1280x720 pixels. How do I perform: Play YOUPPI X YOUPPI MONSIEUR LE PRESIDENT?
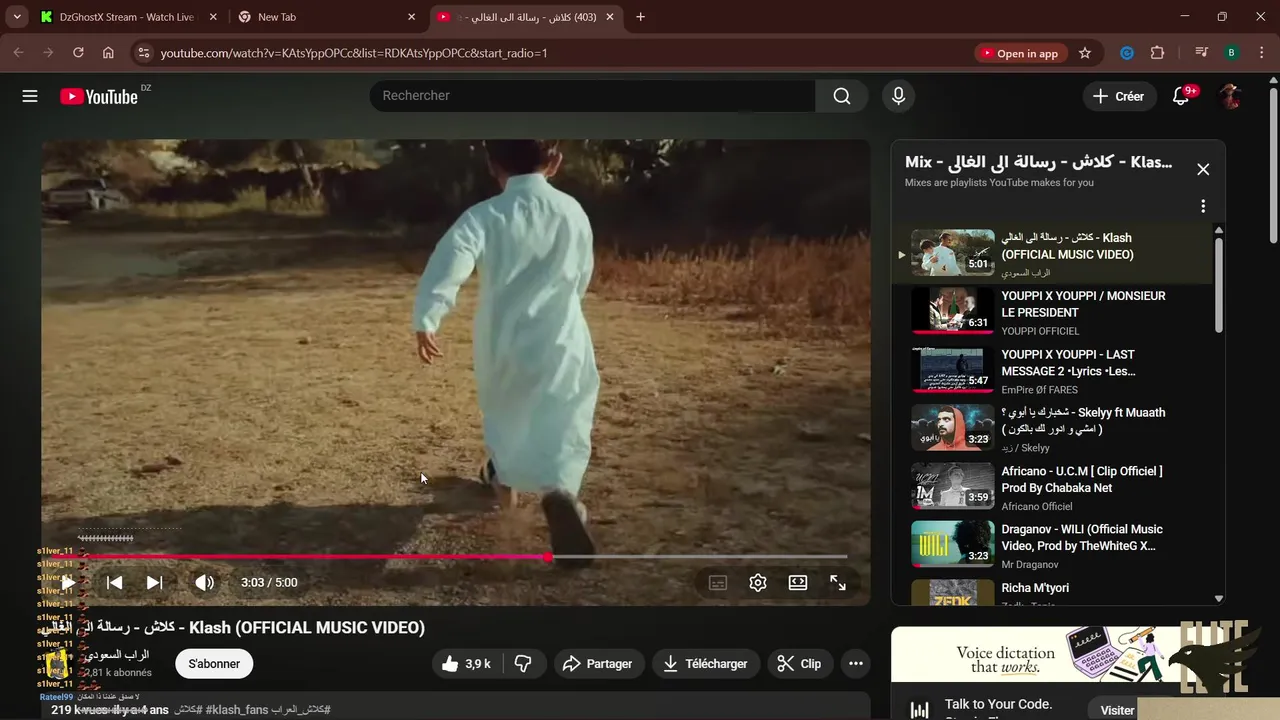tap(1051, 313)
